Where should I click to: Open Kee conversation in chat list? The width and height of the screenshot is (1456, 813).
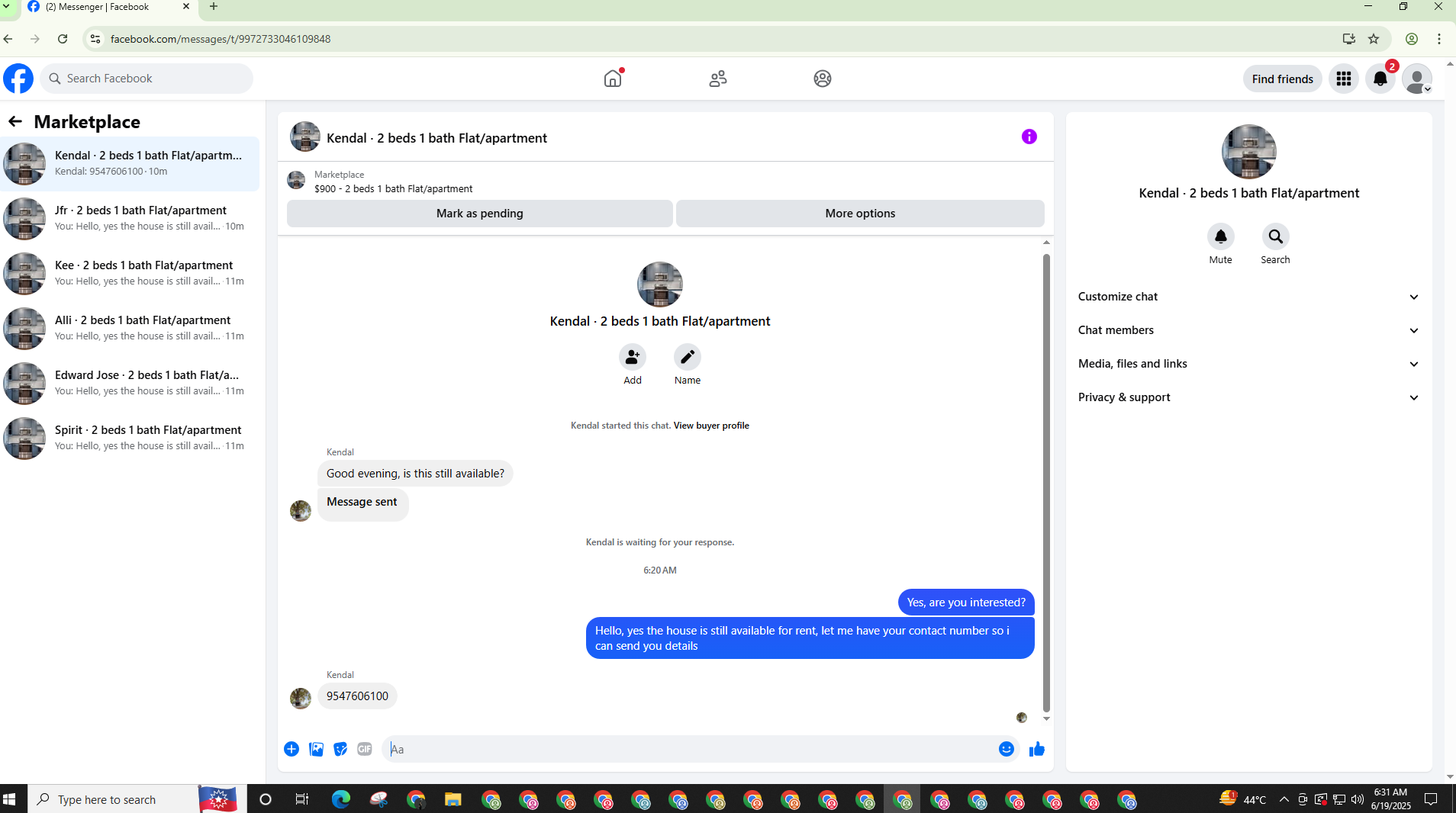click(130, 274)
